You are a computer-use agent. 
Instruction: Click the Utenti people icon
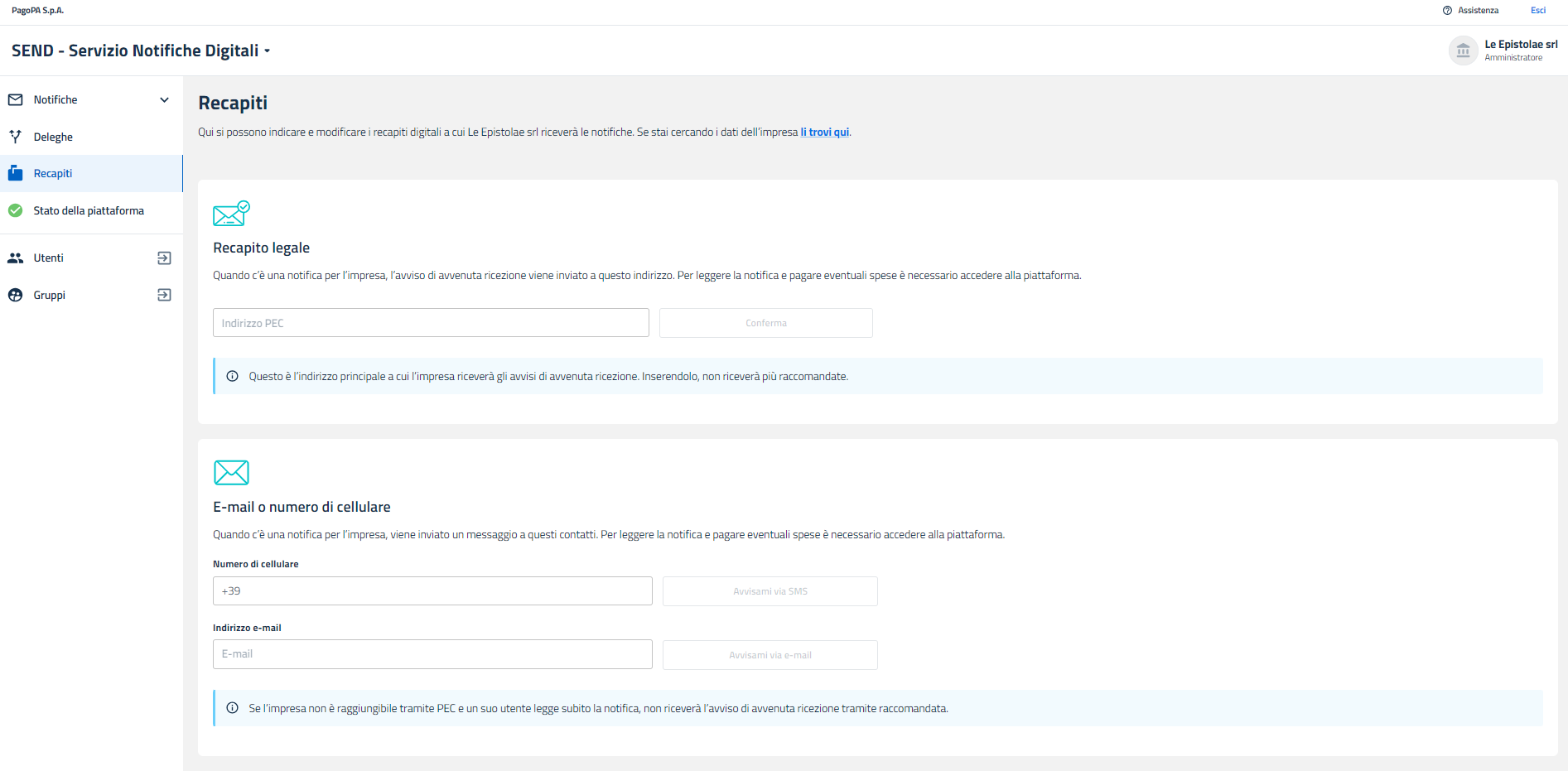15,258
